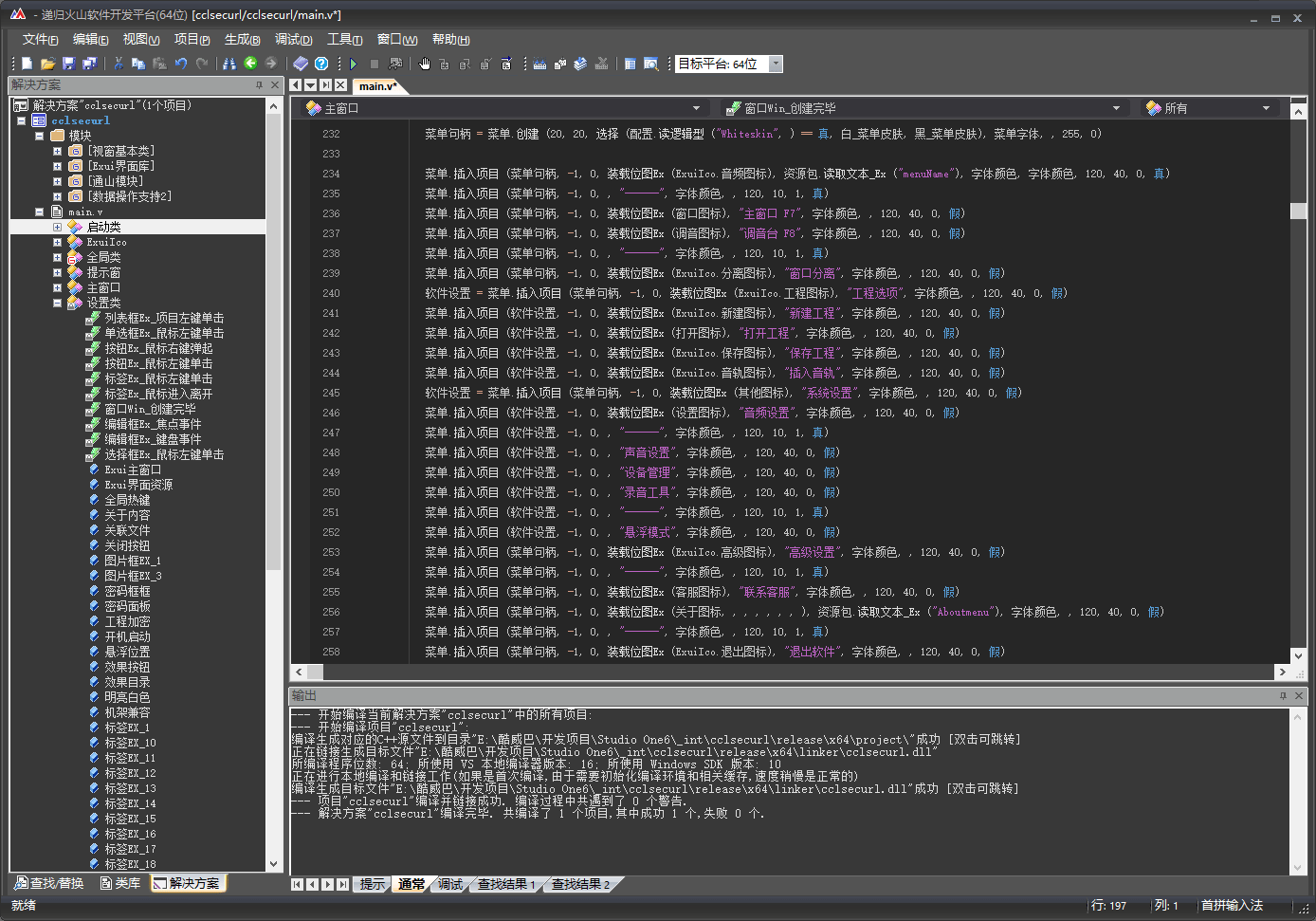
Task: Switch to the 调试 output tab
Action: pyautogui.click(x=450, y=884)
